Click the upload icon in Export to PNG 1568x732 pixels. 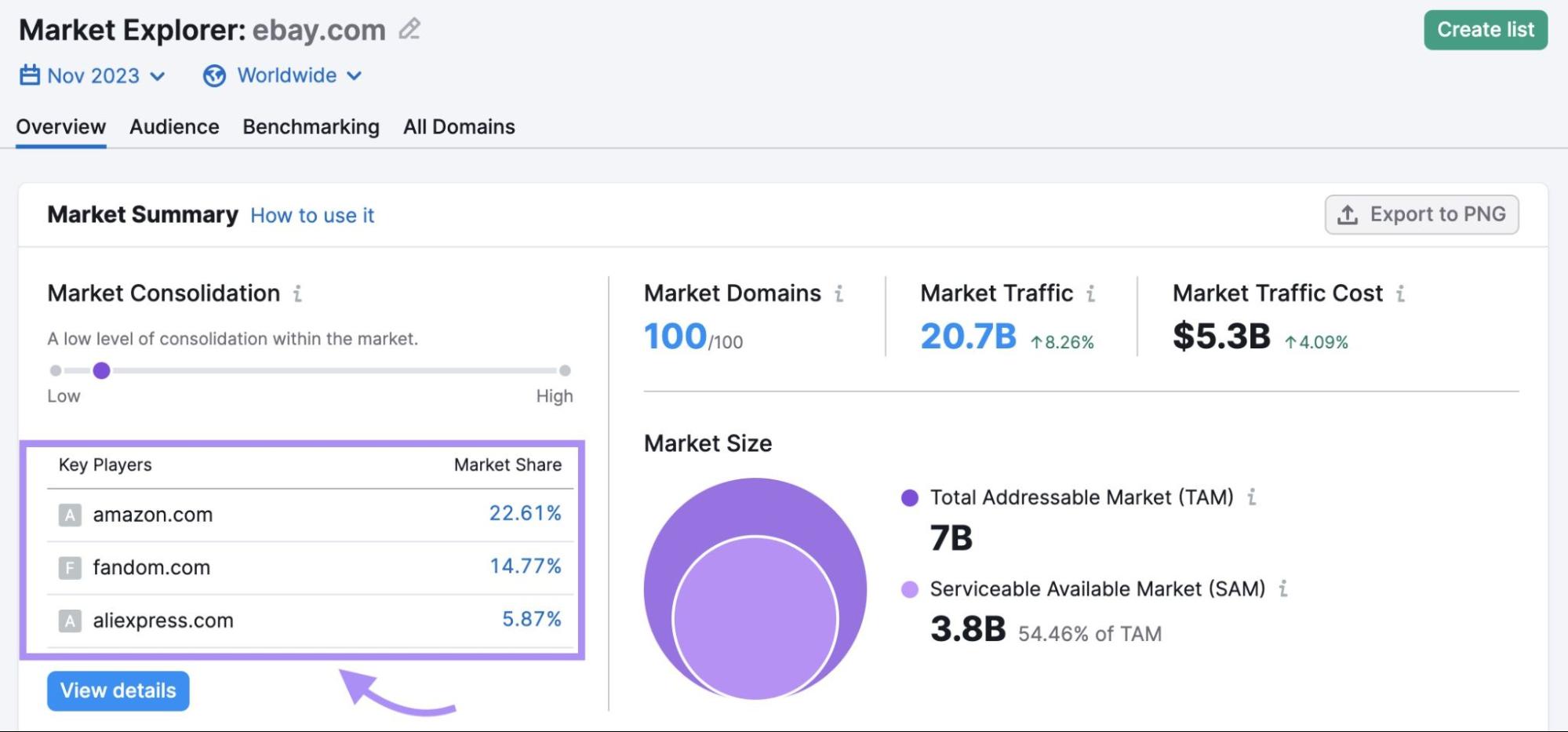pos(1346,213)
